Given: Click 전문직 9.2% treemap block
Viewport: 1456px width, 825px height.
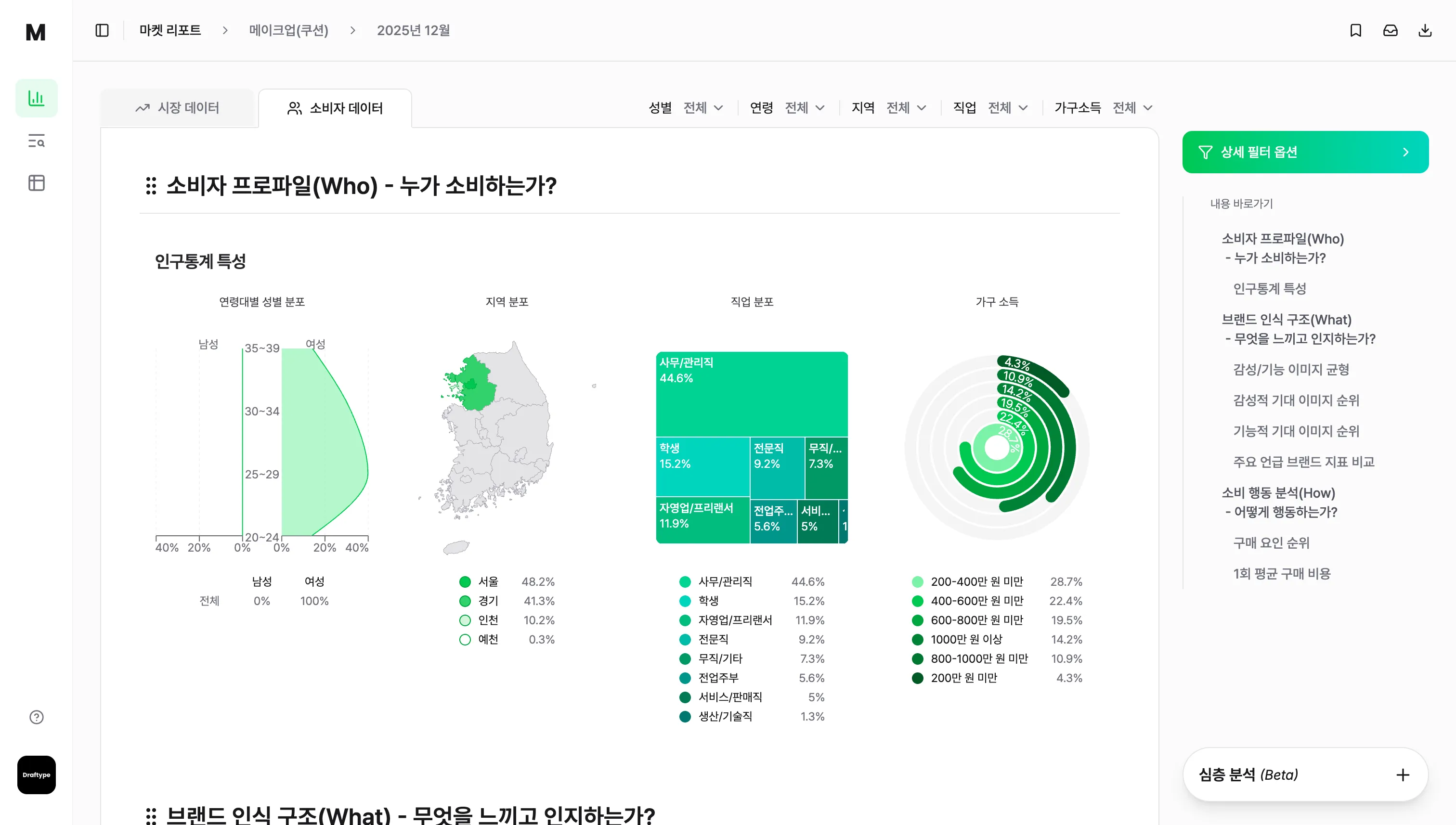Looking at the screenshot, I should click(777, 468).
